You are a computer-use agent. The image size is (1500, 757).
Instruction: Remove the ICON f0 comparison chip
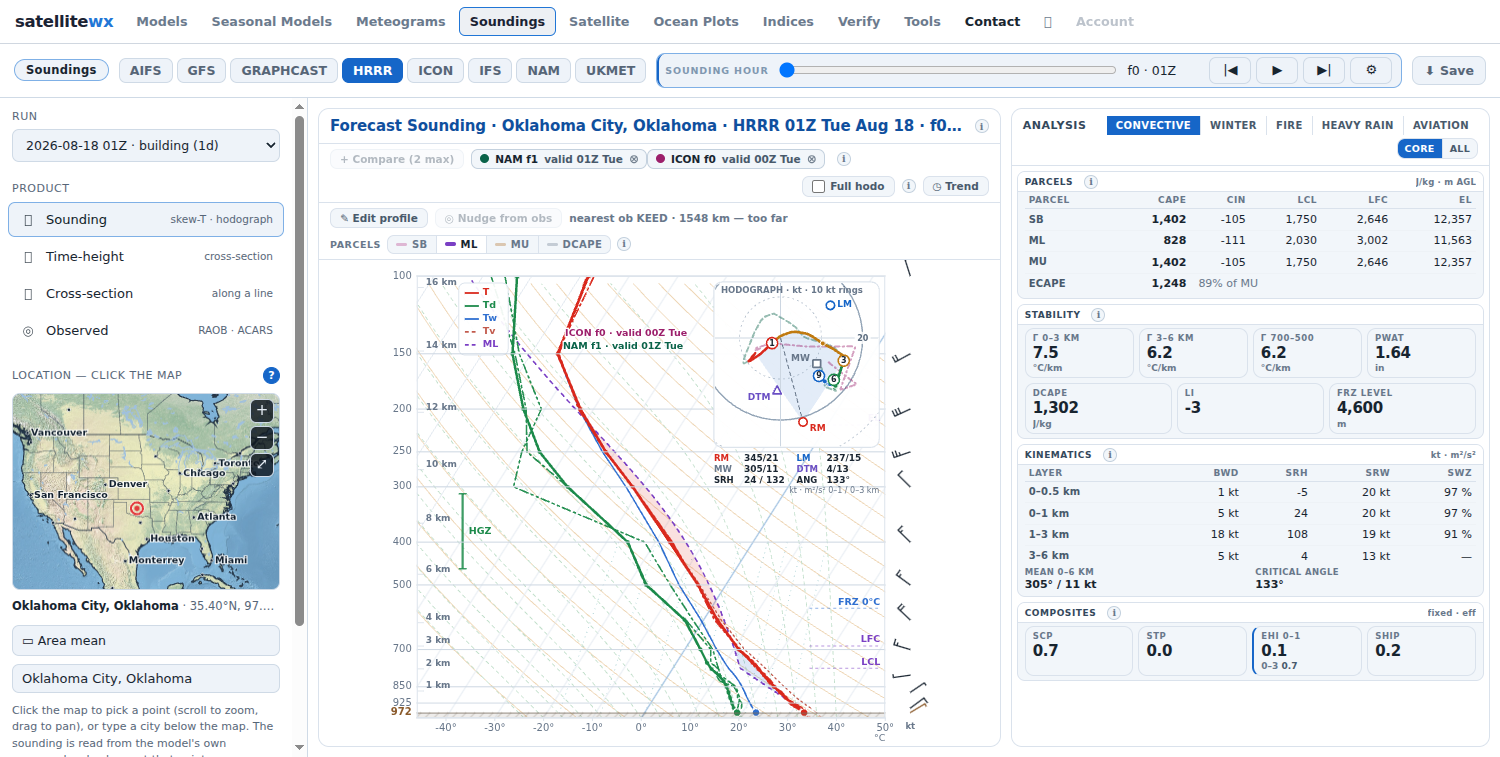coord(811,159)
